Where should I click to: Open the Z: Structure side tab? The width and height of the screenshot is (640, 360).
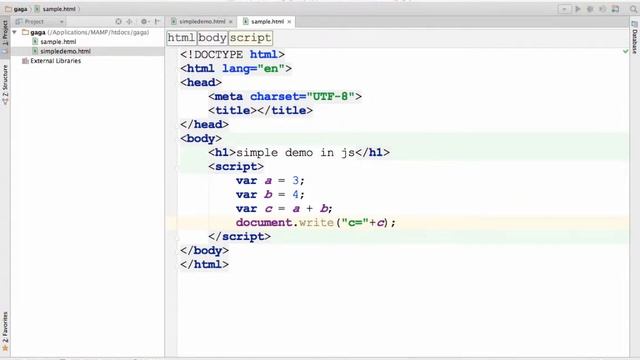pos(5,84)
